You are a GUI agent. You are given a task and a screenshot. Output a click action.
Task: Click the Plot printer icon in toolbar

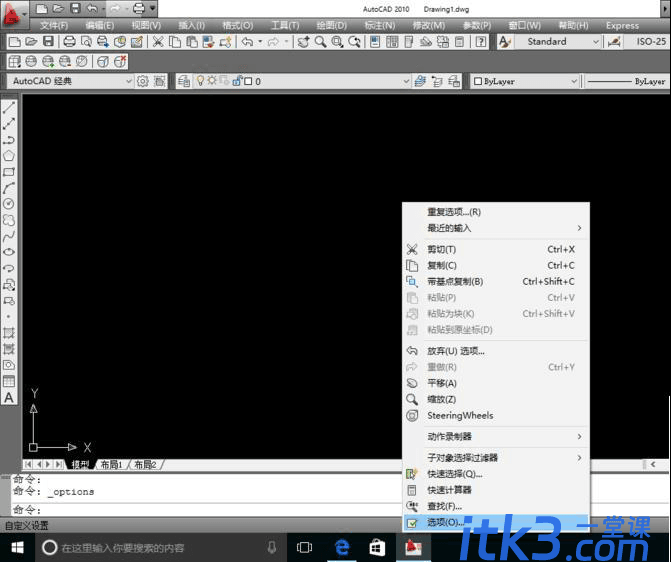tap(69, 42)
